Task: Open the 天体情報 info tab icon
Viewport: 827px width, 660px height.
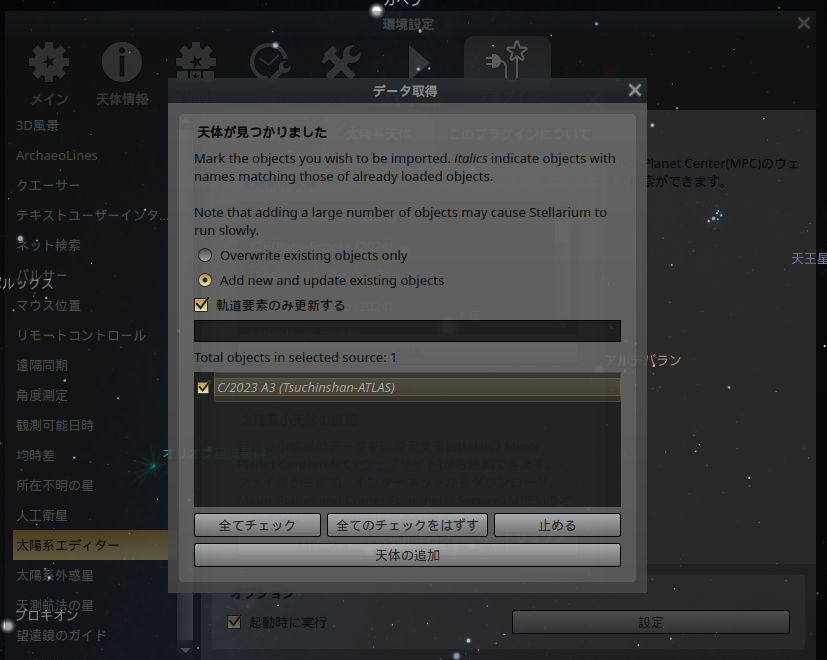Action: pyautogui.click(x=122, y=62)
